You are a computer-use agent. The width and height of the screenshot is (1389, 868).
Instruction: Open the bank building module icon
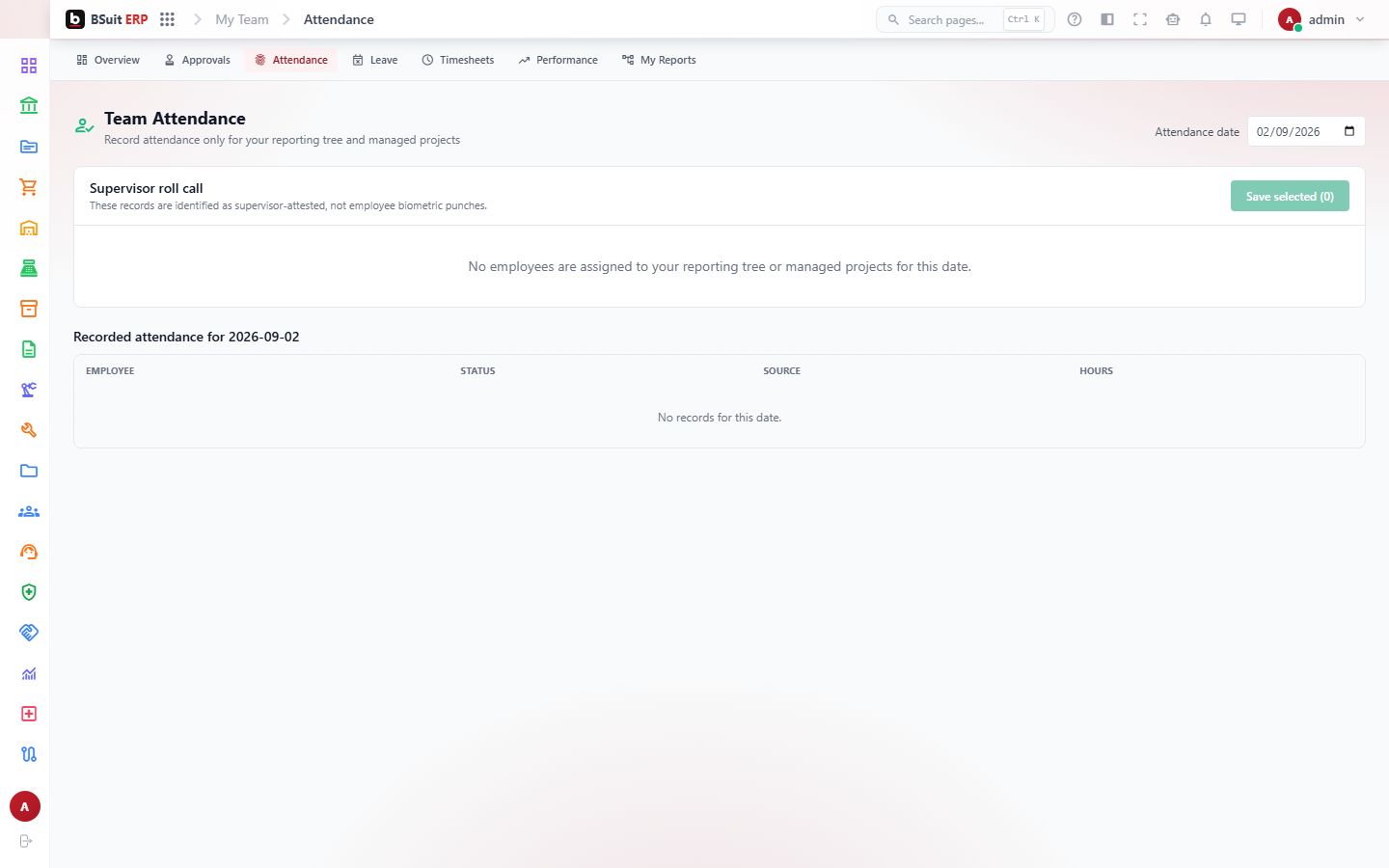click(29, 106)
